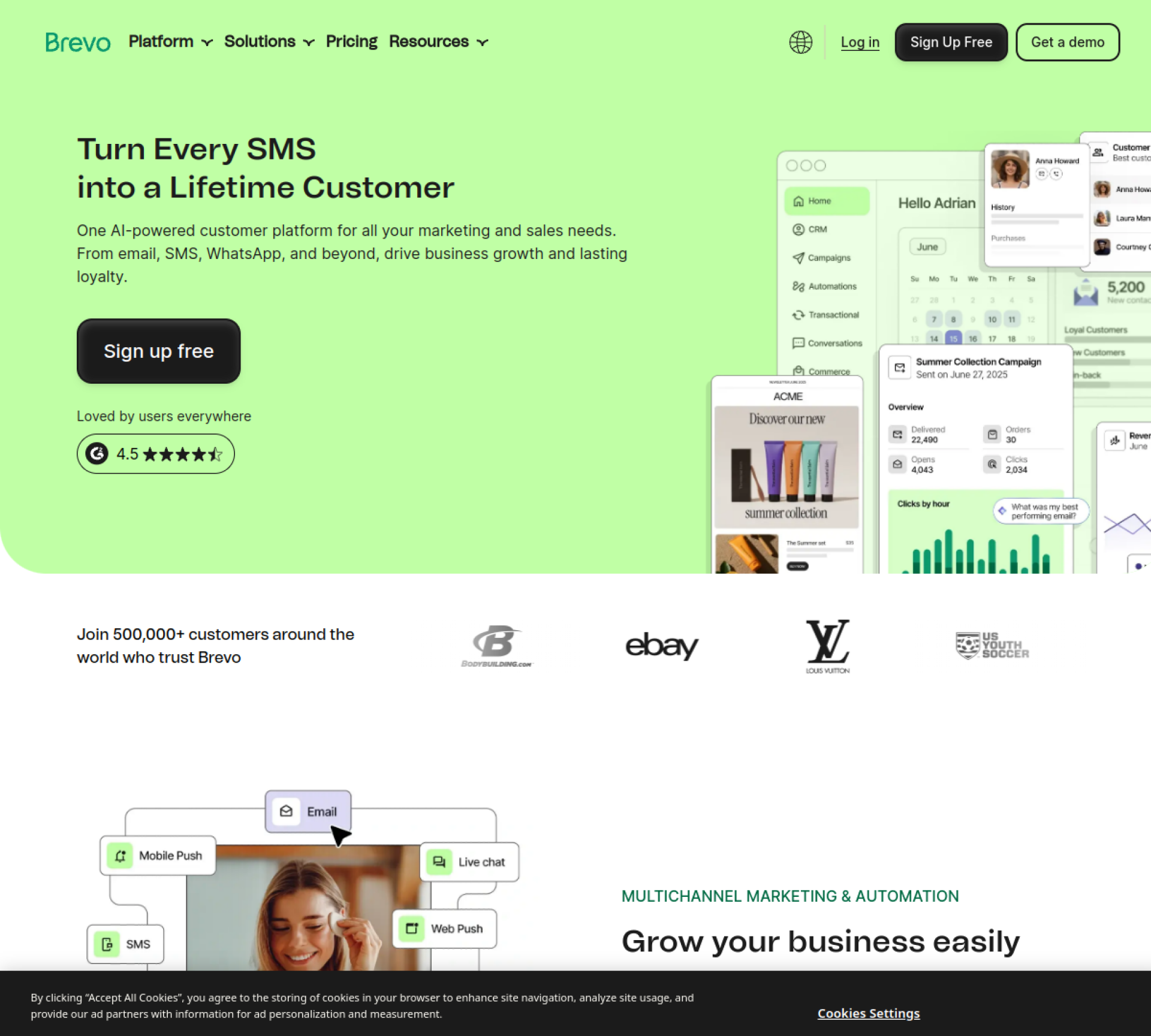1151x1036 pixels.
Task: Click the Bodybuilding.com logo
Action: point(497,646)
